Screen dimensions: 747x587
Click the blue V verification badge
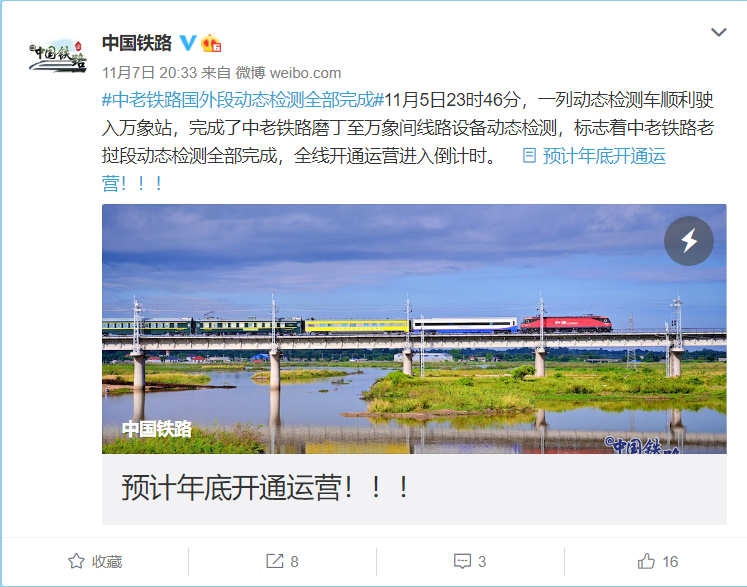coord(187,43)
